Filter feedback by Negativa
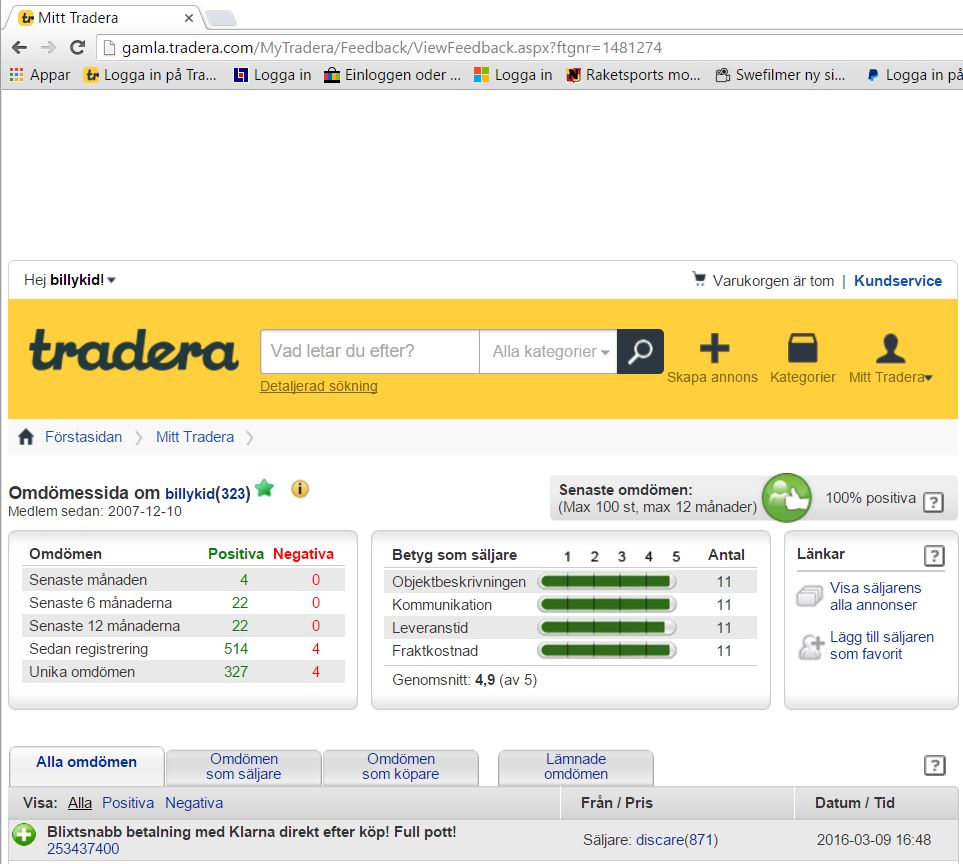Screen dimensions: 963x864 coord(194,803)
